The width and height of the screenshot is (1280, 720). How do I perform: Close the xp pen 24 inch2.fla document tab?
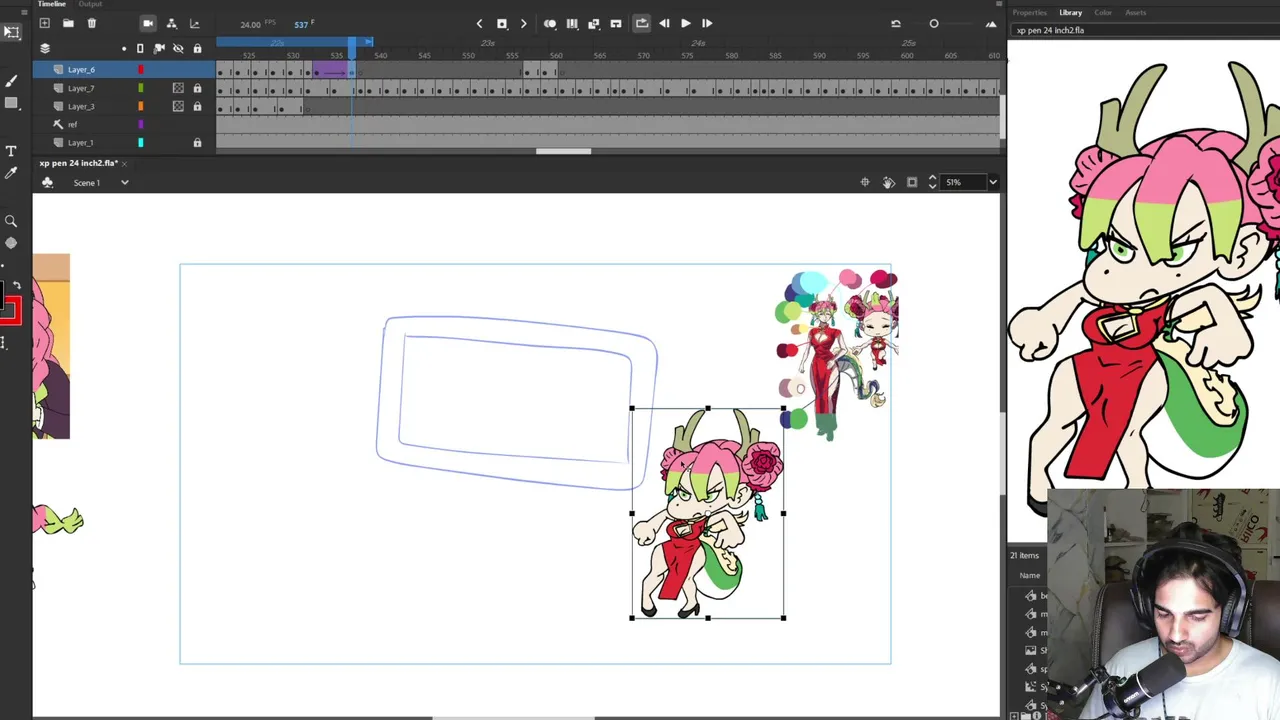coord(124,163)
